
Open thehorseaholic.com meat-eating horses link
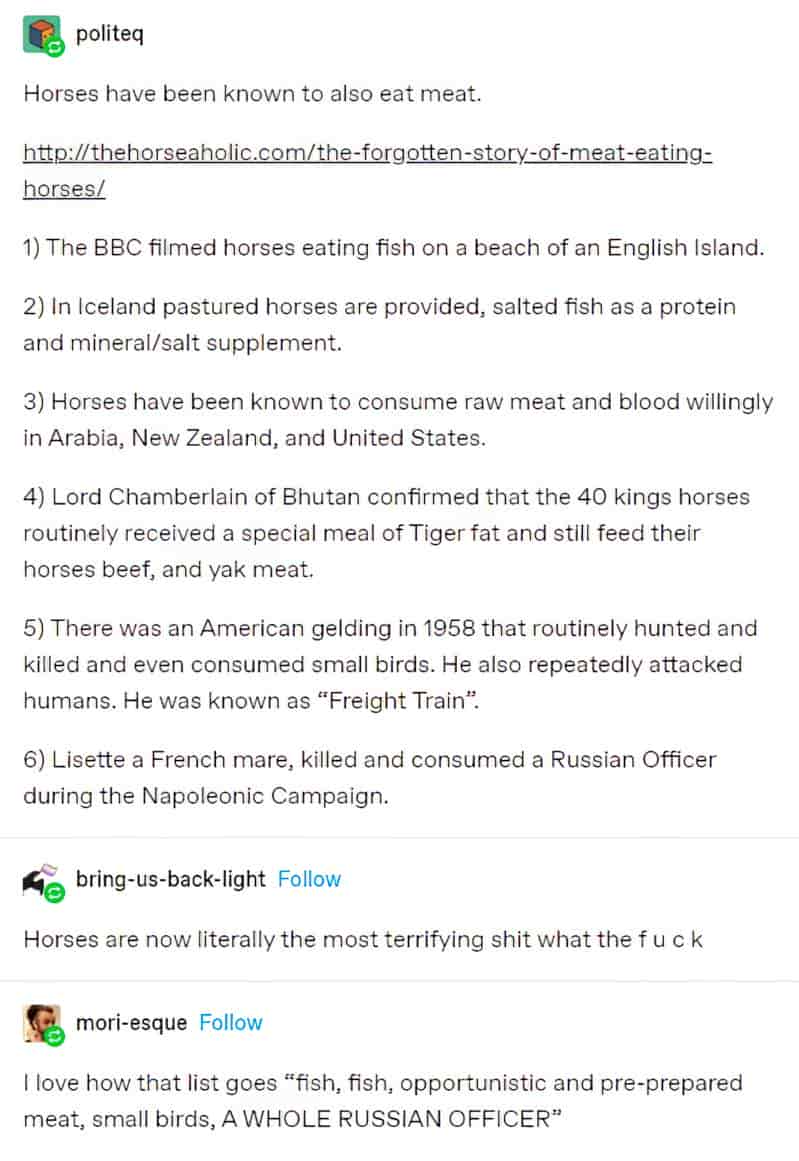367,170
